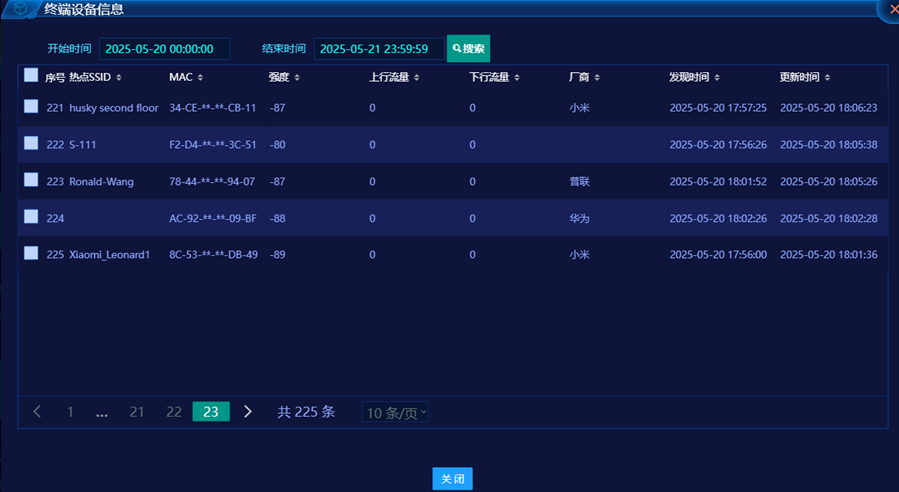Jump to page 1
Screen dimensions: 899x492
click(x=70, y=412)
